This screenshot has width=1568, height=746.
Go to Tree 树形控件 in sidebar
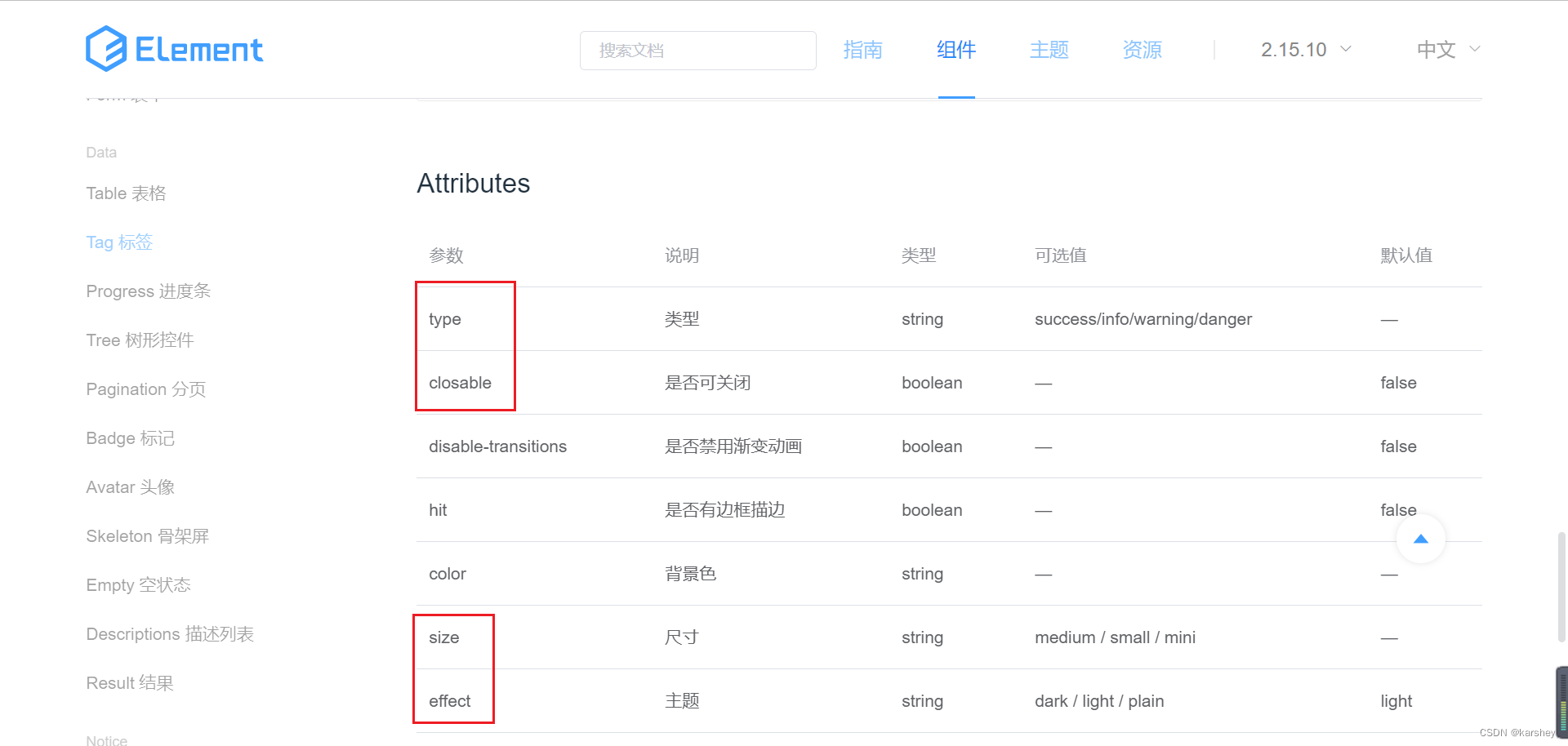click(140, 340)
